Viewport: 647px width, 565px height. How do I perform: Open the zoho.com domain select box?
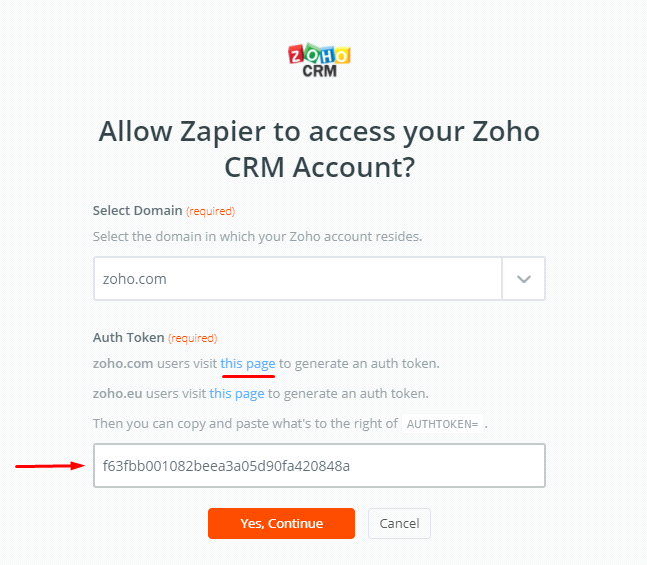(297, 279)
